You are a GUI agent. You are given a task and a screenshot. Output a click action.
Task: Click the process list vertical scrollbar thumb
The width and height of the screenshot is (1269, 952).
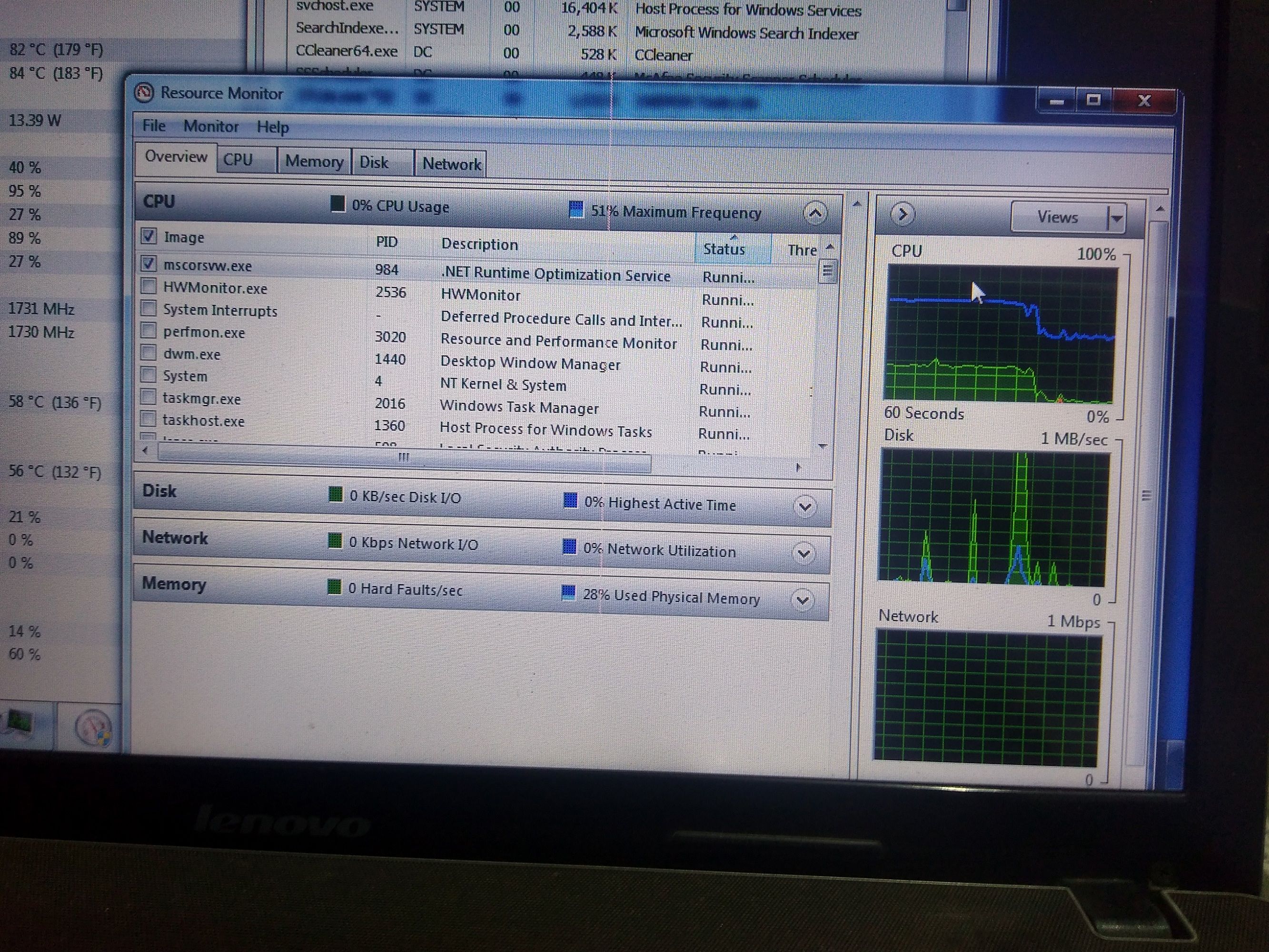[827, 271]
